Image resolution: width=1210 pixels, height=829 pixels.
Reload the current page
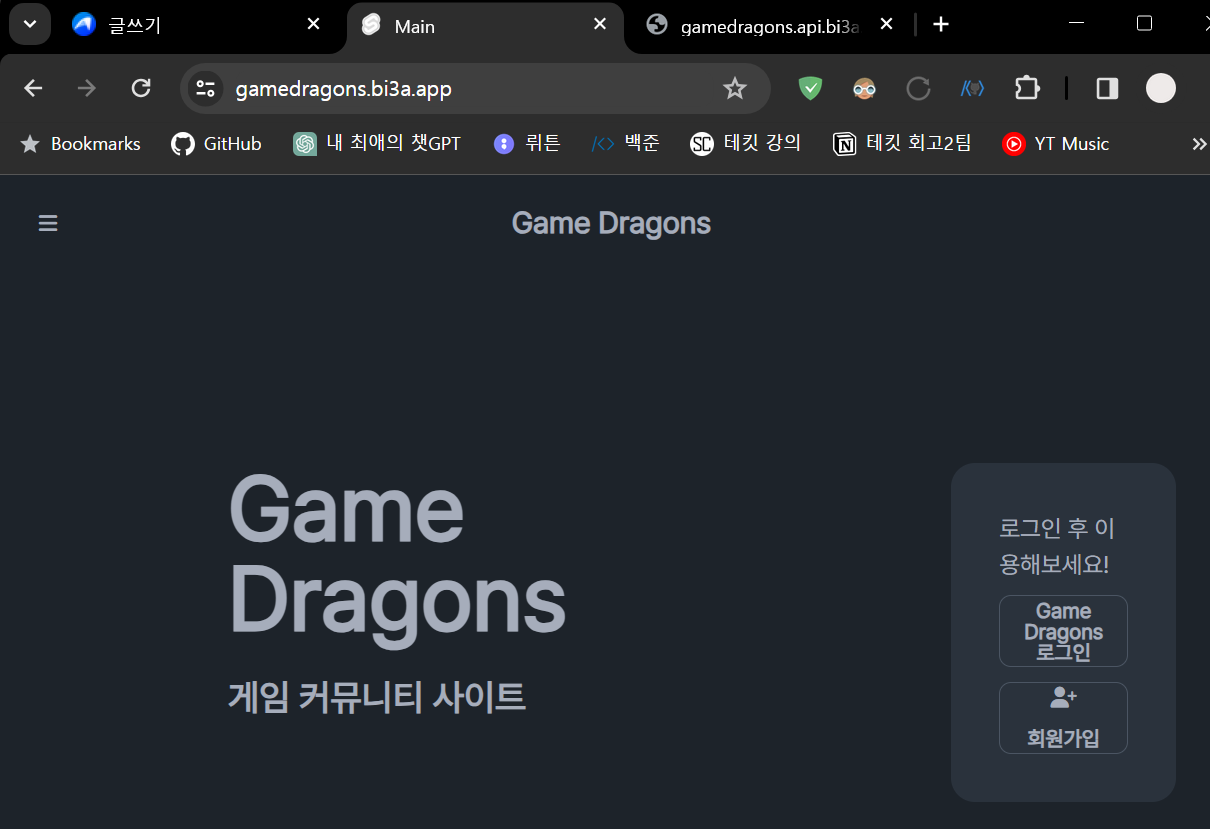coord(141,88)
